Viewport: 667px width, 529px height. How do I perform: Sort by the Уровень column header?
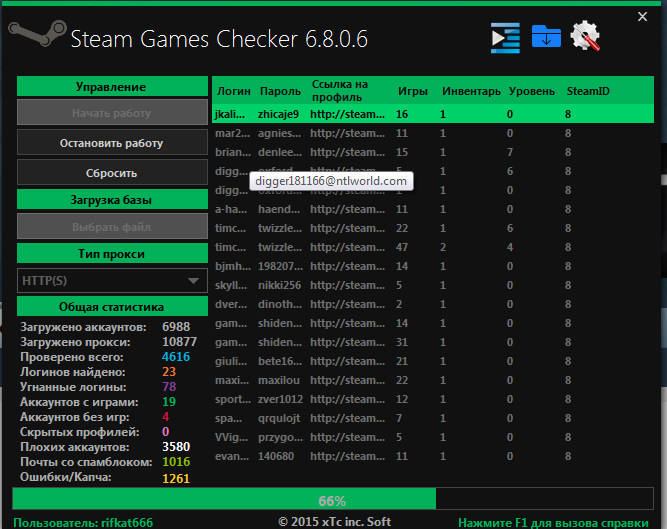(532, 91)
